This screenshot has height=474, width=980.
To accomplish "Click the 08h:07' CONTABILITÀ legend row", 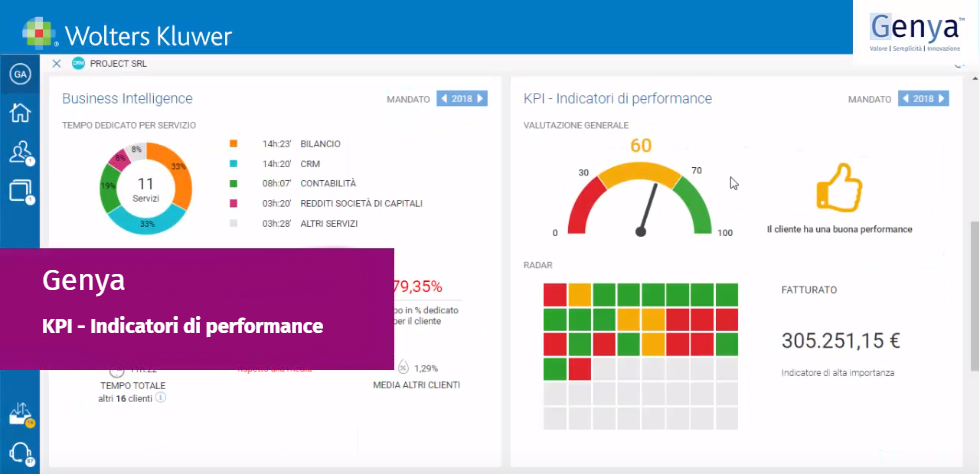I will click(292, 183).
